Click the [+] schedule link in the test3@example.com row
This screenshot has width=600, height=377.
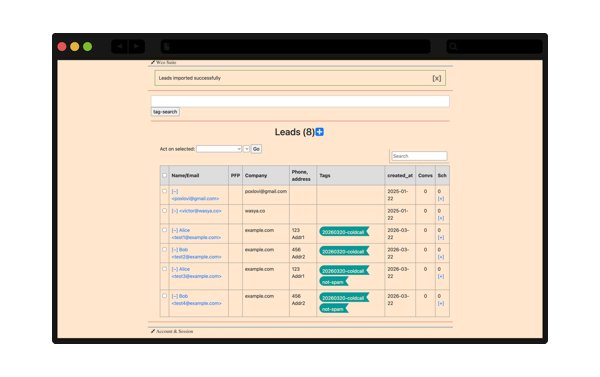tap(441, 276)
